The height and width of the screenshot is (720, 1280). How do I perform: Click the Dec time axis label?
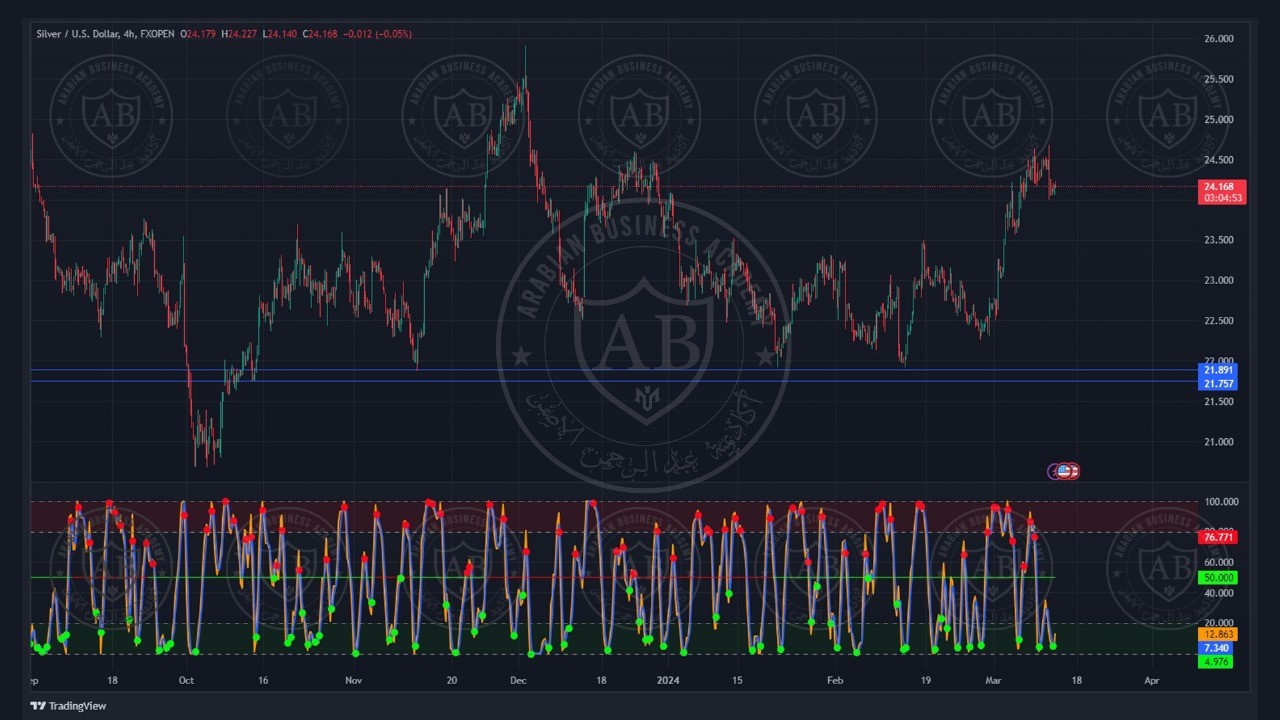coord(518,680)
